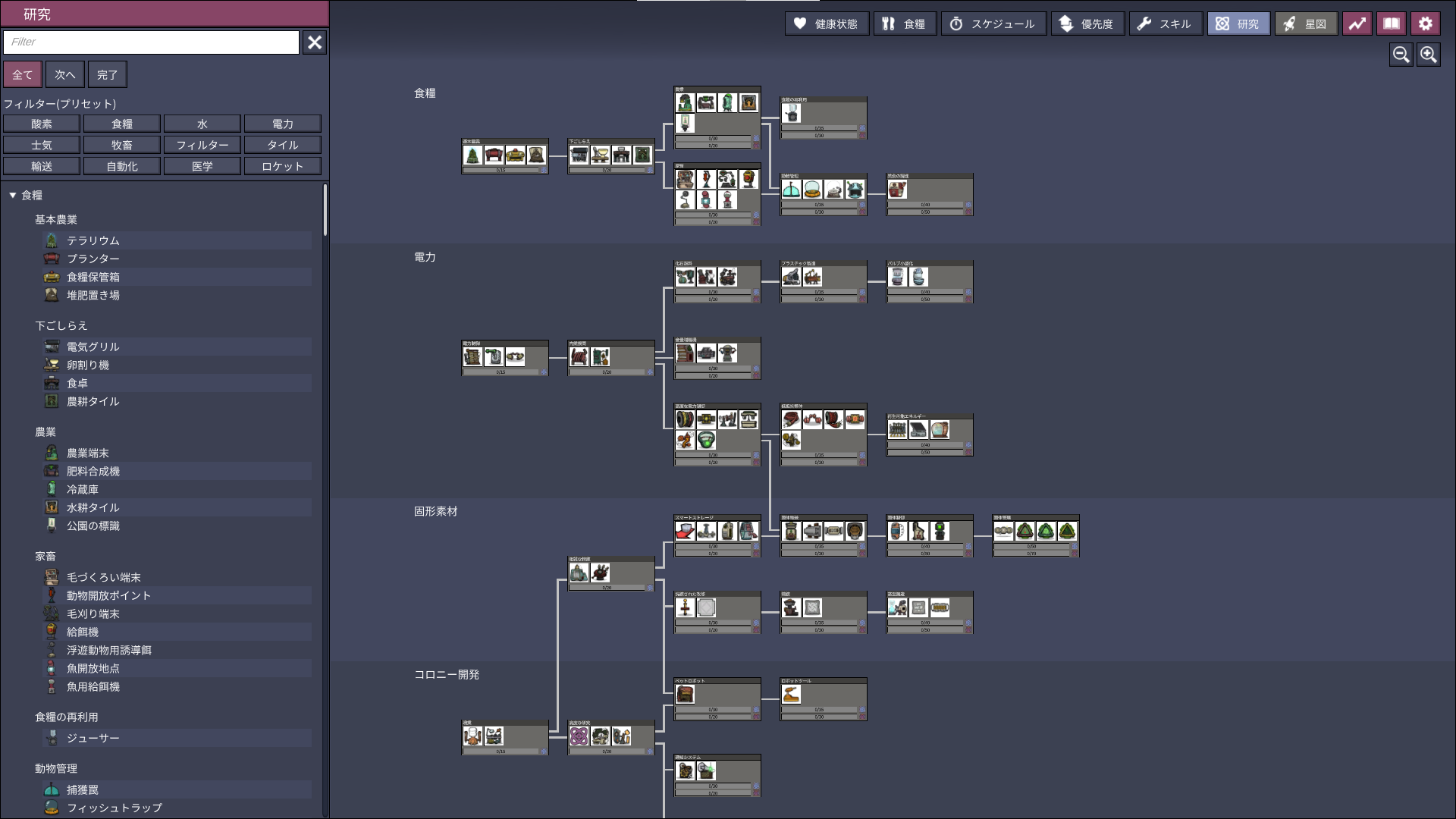Select the 電力 preset filter
1456x819 pixels.
click(282, 124)
